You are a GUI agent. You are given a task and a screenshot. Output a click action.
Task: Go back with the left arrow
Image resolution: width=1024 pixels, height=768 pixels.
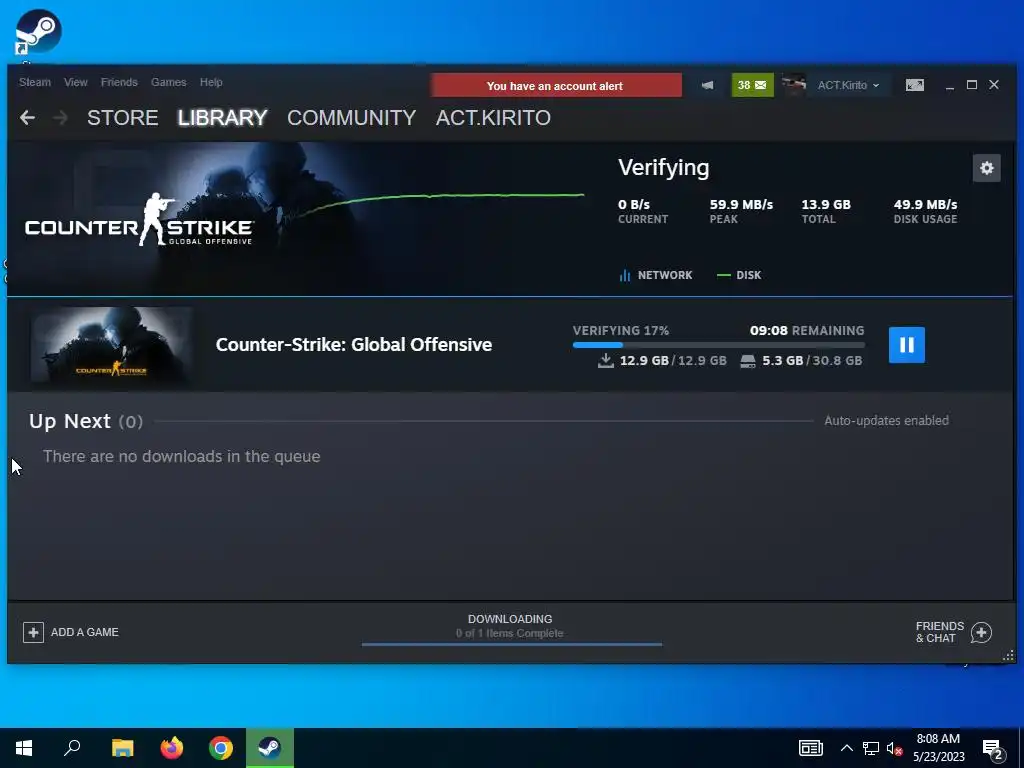(27, 118)
